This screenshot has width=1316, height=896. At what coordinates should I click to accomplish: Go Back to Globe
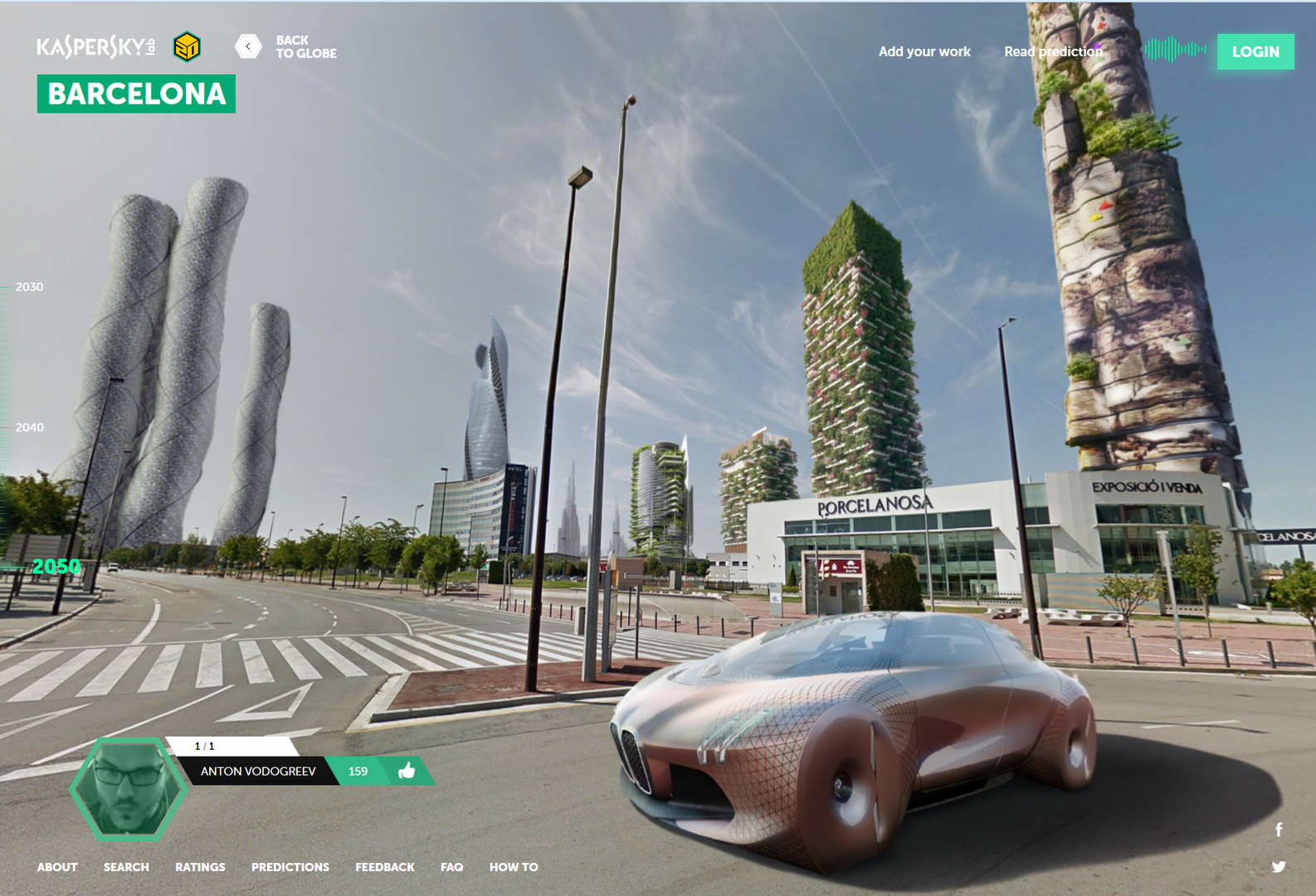pos(286,46)
